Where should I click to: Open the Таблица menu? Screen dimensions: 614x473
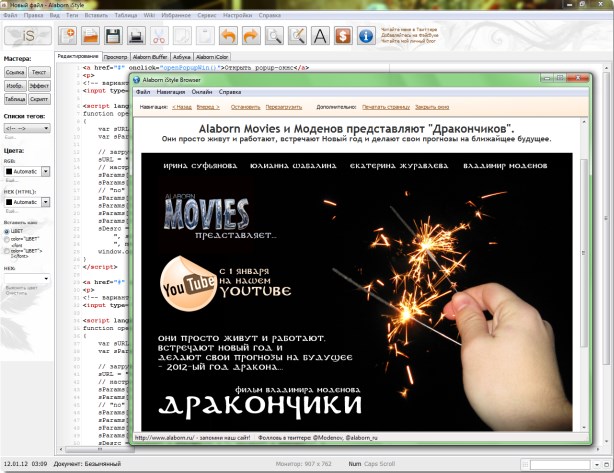(126, 15)
